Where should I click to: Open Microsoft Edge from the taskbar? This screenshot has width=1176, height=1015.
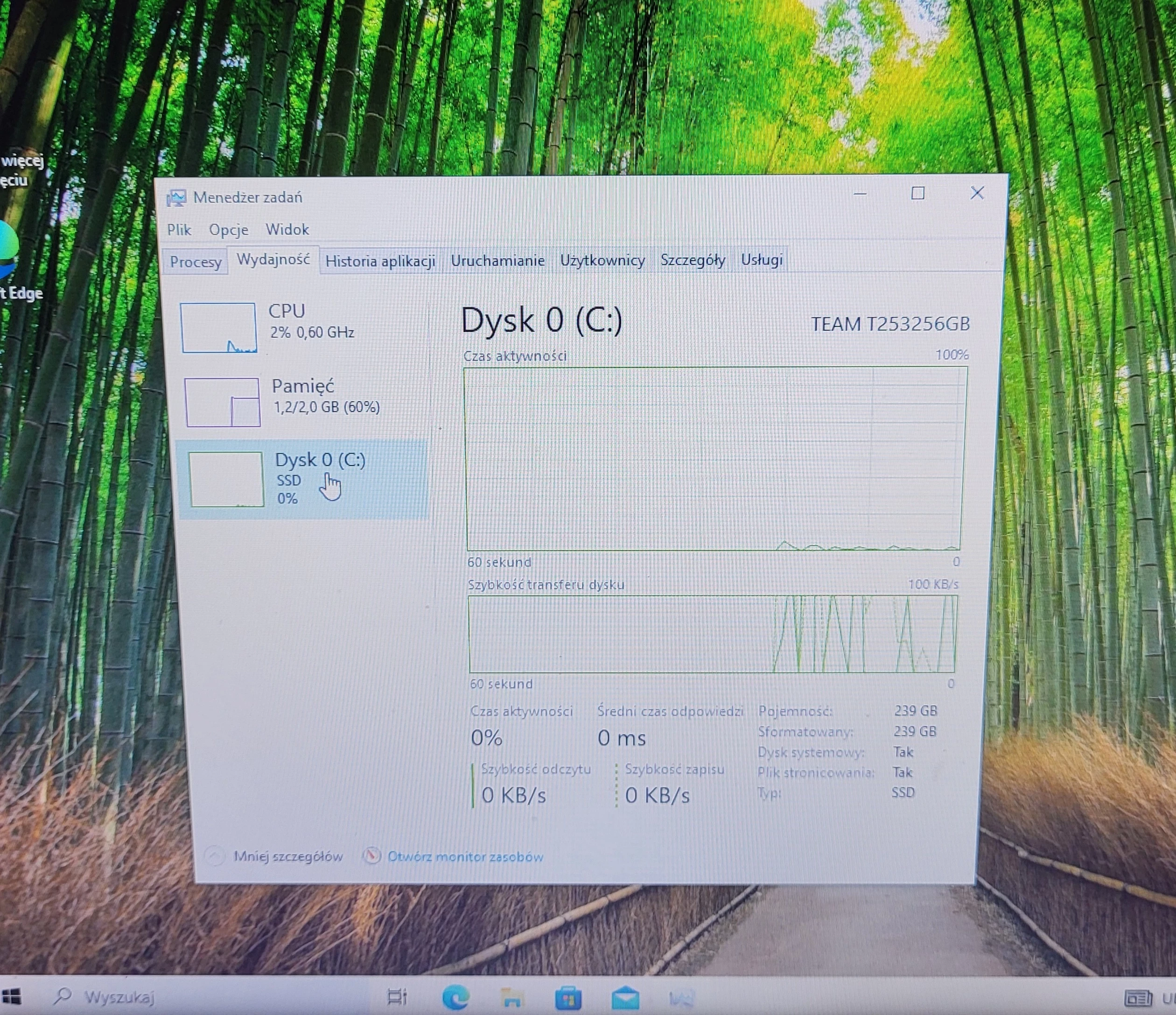tap(455, 997)
